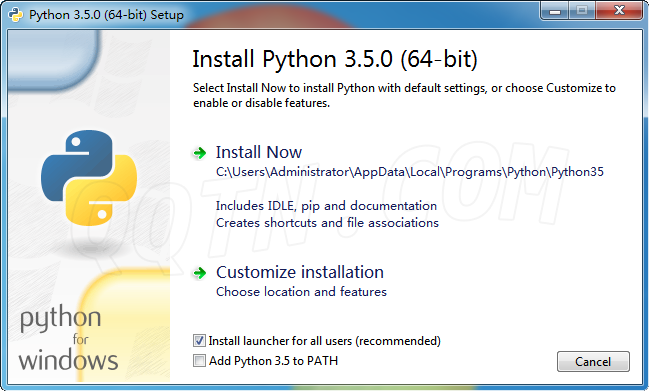Click the 'Creates shortcuts and file associations' text
650x392 pixels.
pos(327,223)
